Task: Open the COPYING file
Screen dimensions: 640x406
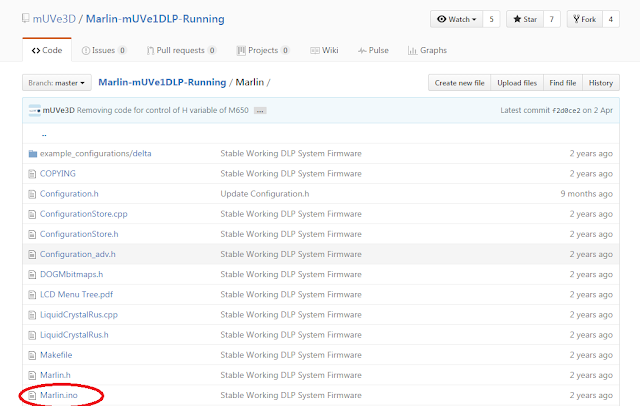Action: (58, 174)
